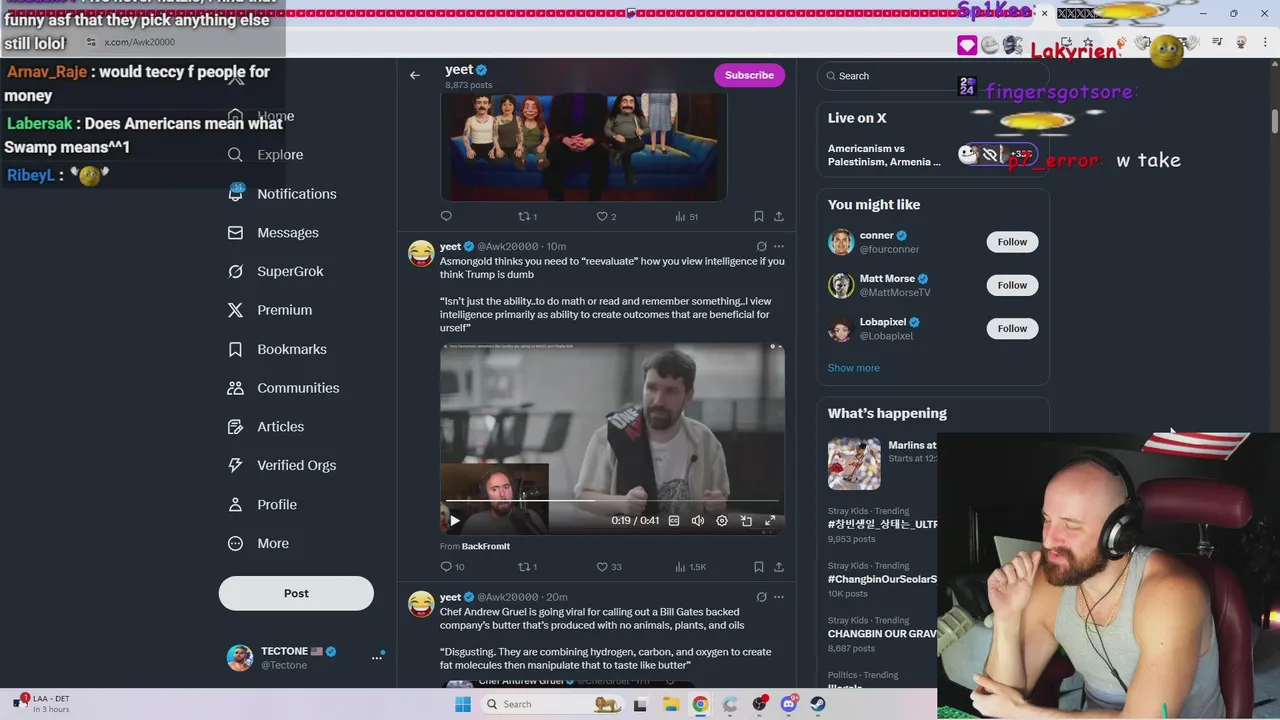Click the Profile person icon
Image resolution: width=1280 pixels, height=720 pixels.
235,504
